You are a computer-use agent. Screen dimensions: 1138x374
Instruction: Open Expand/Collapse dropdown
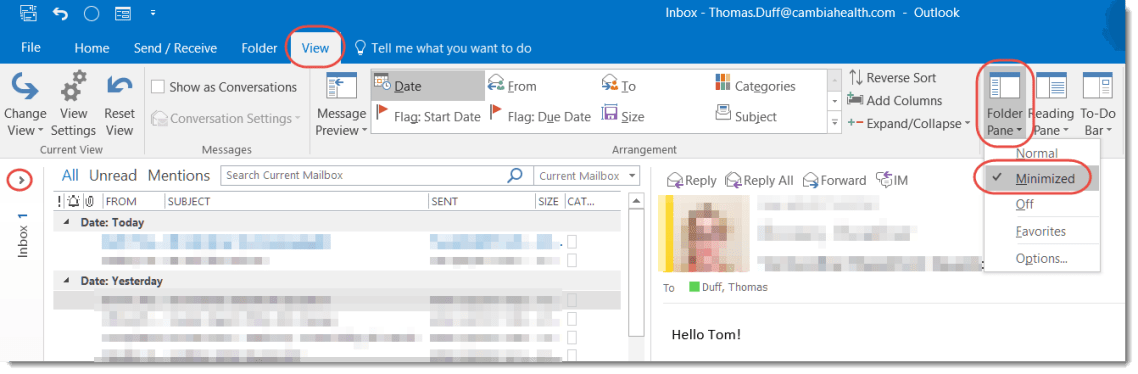(x=909, y=123)
